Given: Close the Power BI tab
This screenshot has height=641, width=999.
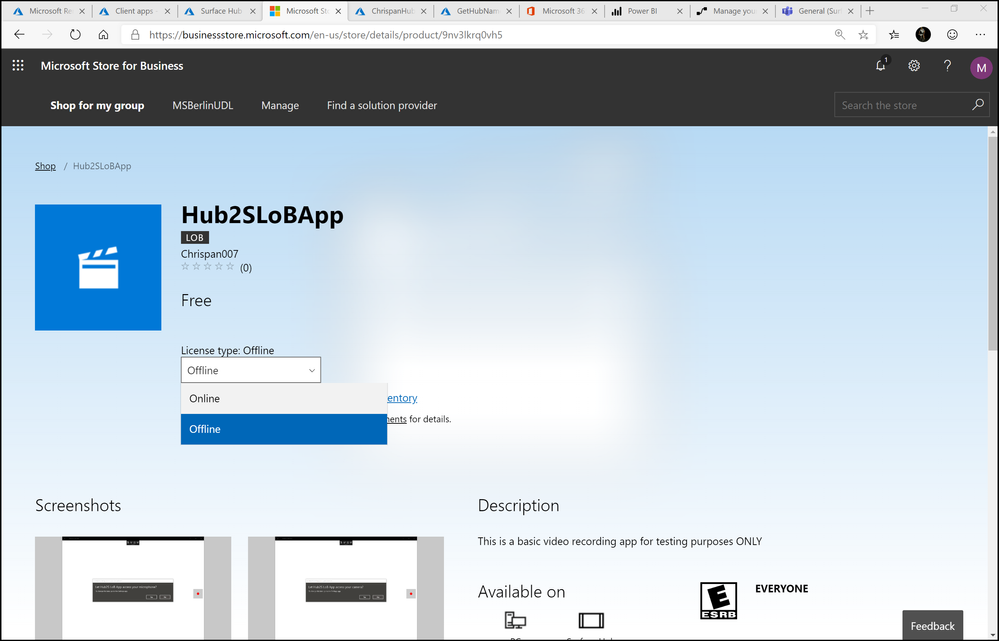Looking at the screenshot, I should click(680, 11).
